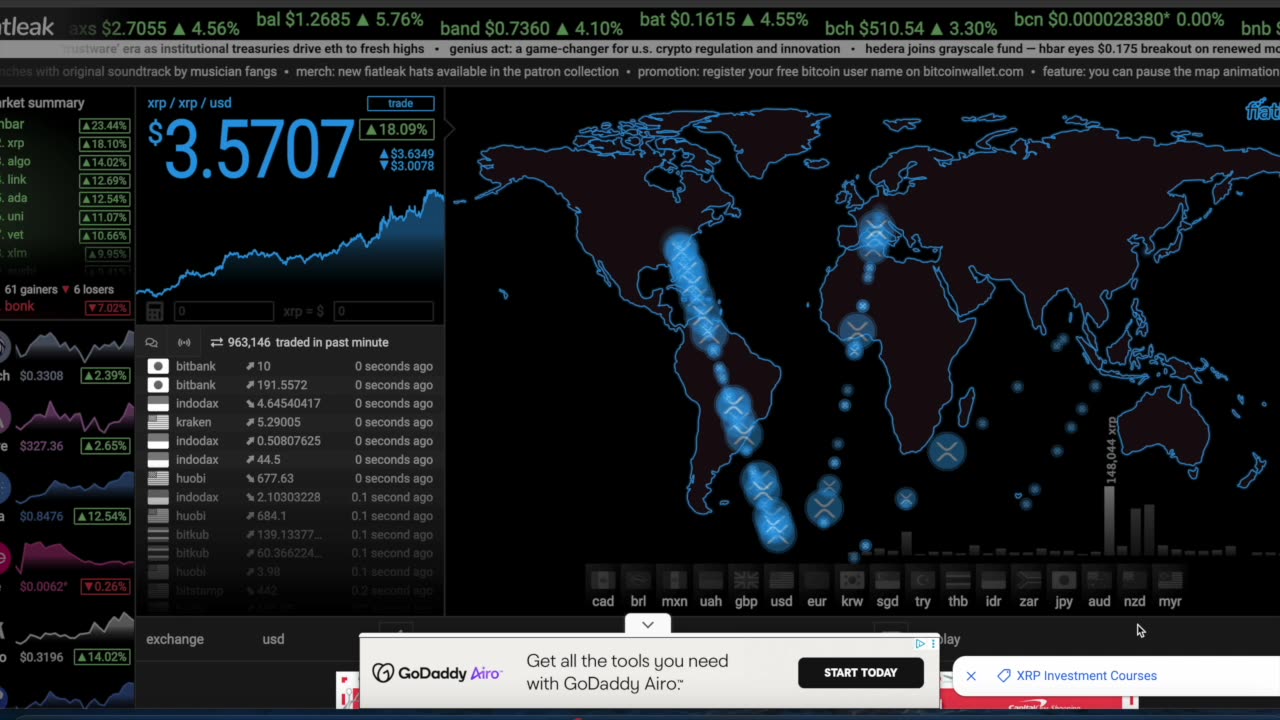
Task: Open the genius act news headline
Action: point(644,49)
